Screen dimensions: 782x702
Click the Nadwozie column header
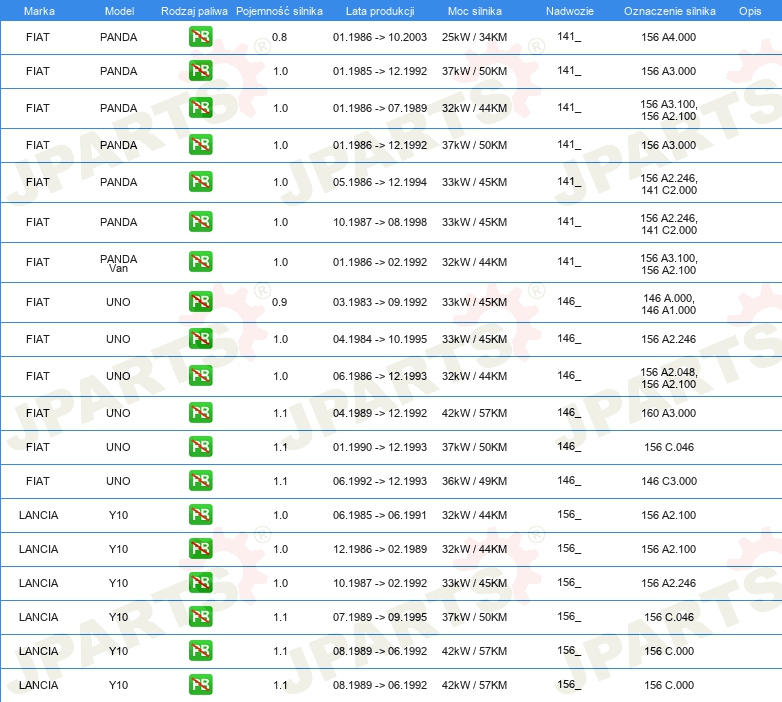click(570, 11)
